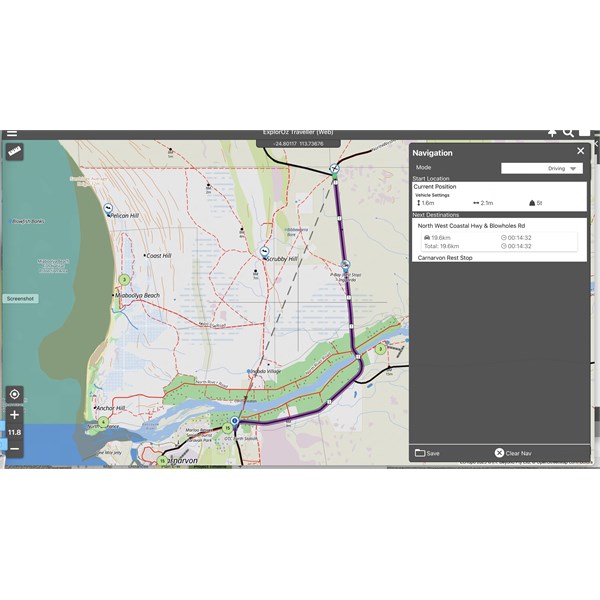Select the ruler measure tool
The image size is (600, 600).
(x=15, y=152)
